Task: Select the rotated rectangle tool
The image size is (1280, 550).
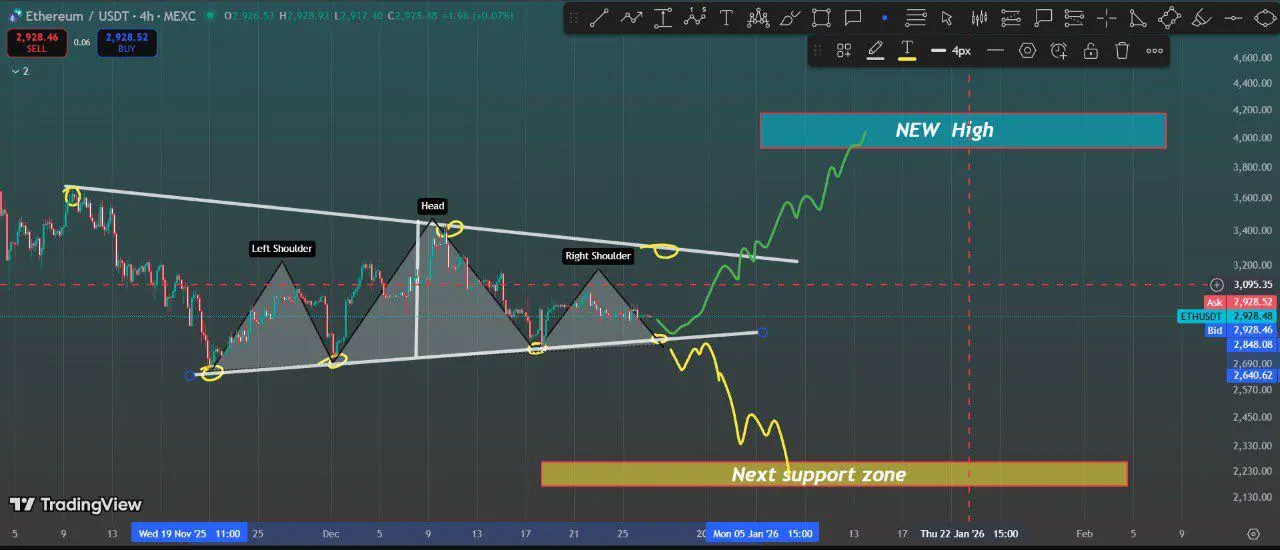Action: [x=1169, y=18]
